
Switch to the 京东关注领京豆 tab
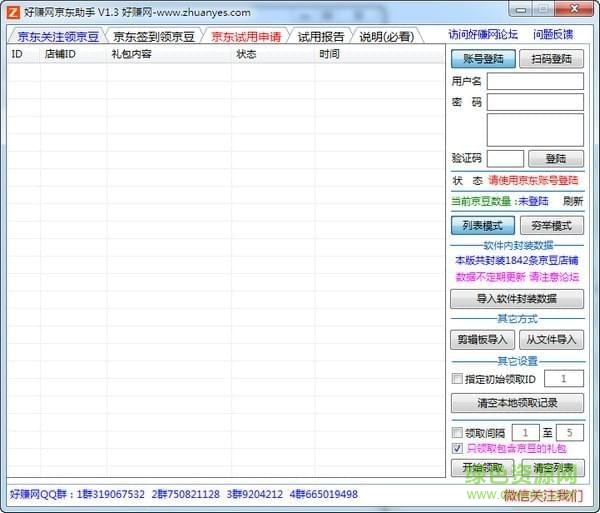(58, 37)
